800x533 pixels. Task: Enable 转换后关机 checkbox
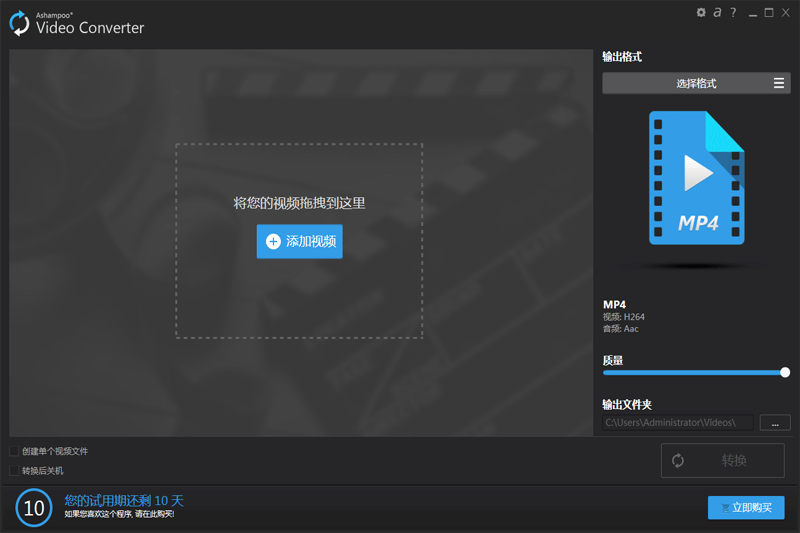click(x=14, y=470)
